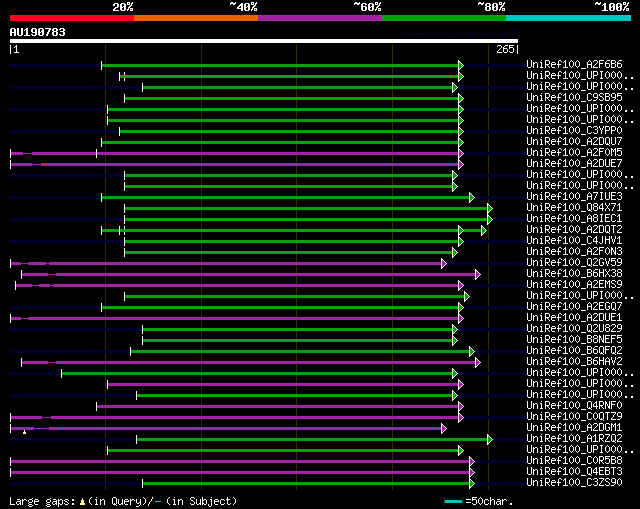Select the UniRef100_A2EGQ7 hit name

point(574,307)
